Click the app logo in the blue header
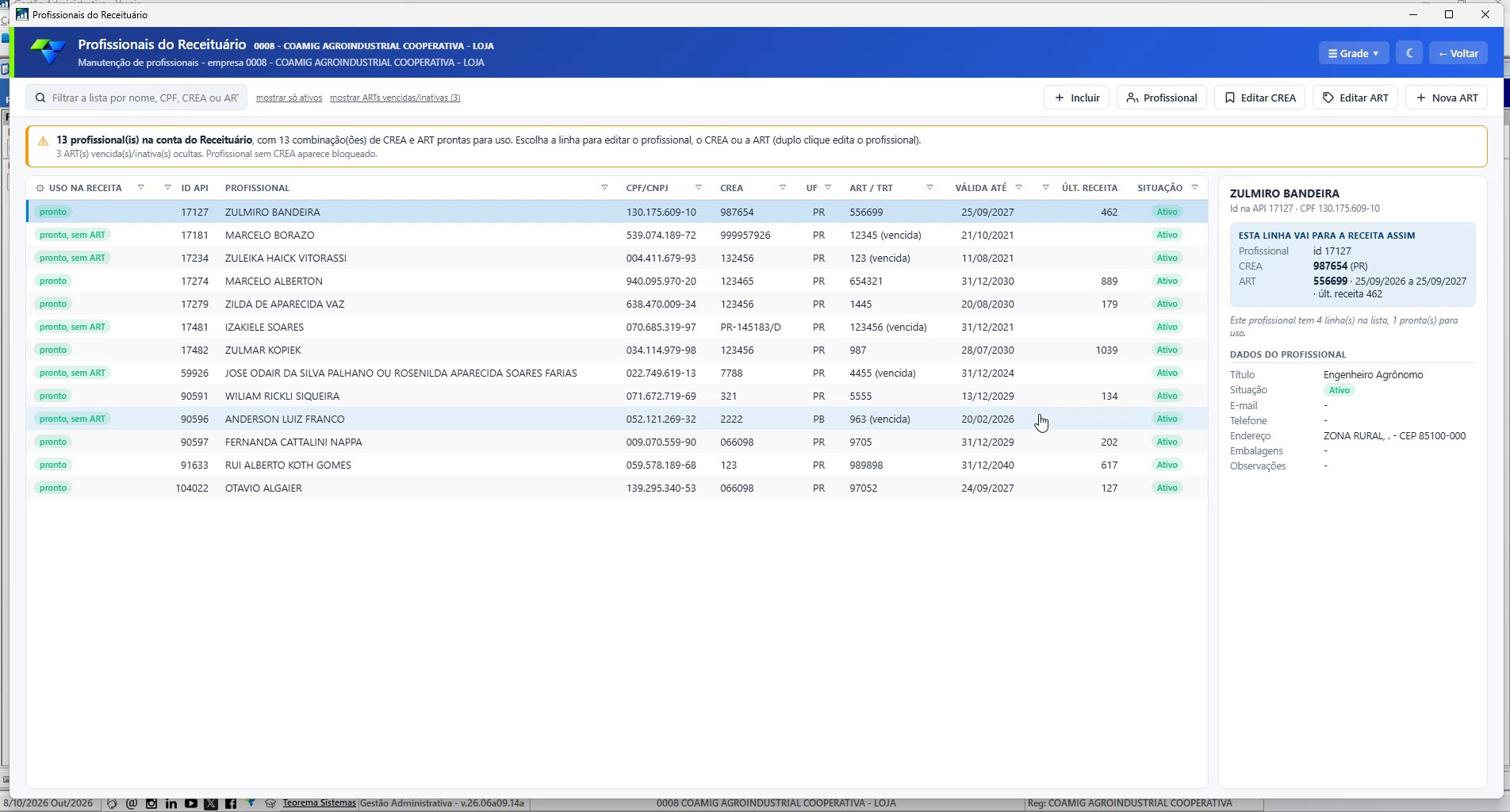The width and height of the screenshot is (1510, 812). (48, 52)
